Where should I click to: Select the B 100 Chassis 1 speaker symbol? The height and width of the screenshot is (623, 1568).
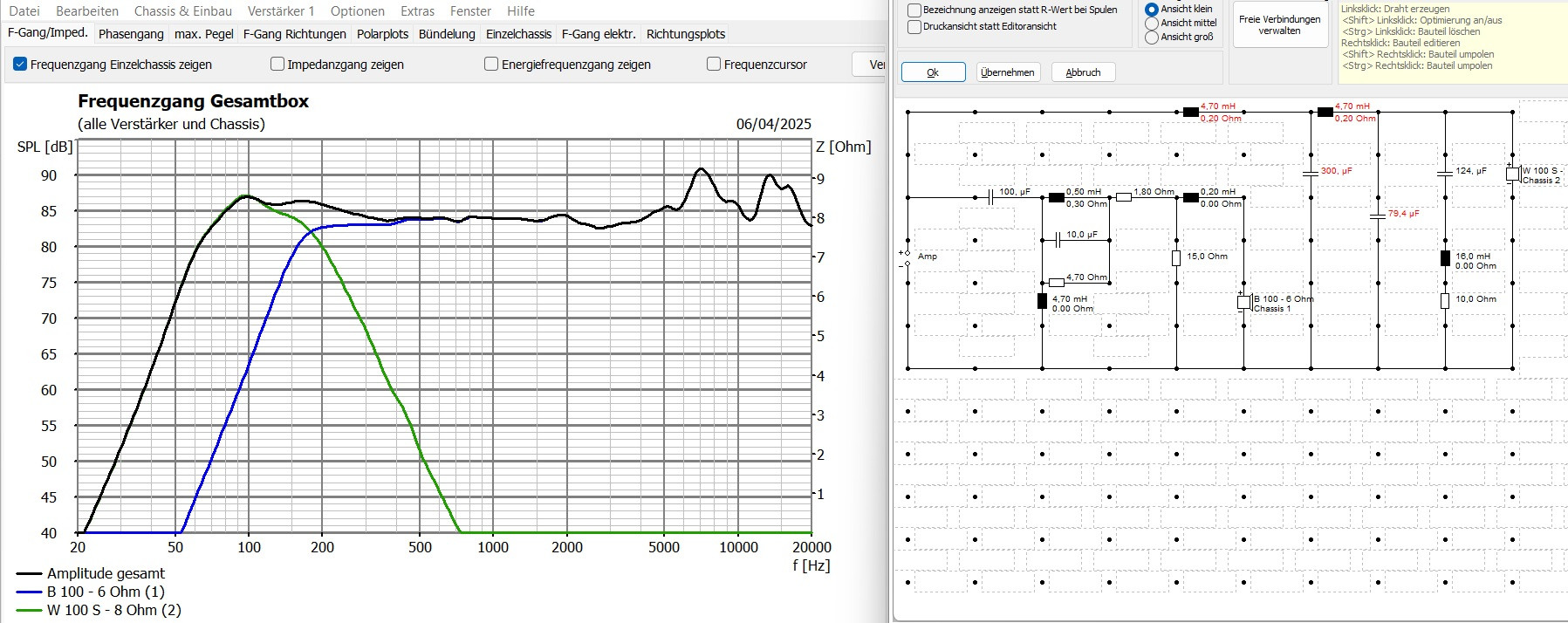(1244, 303)
